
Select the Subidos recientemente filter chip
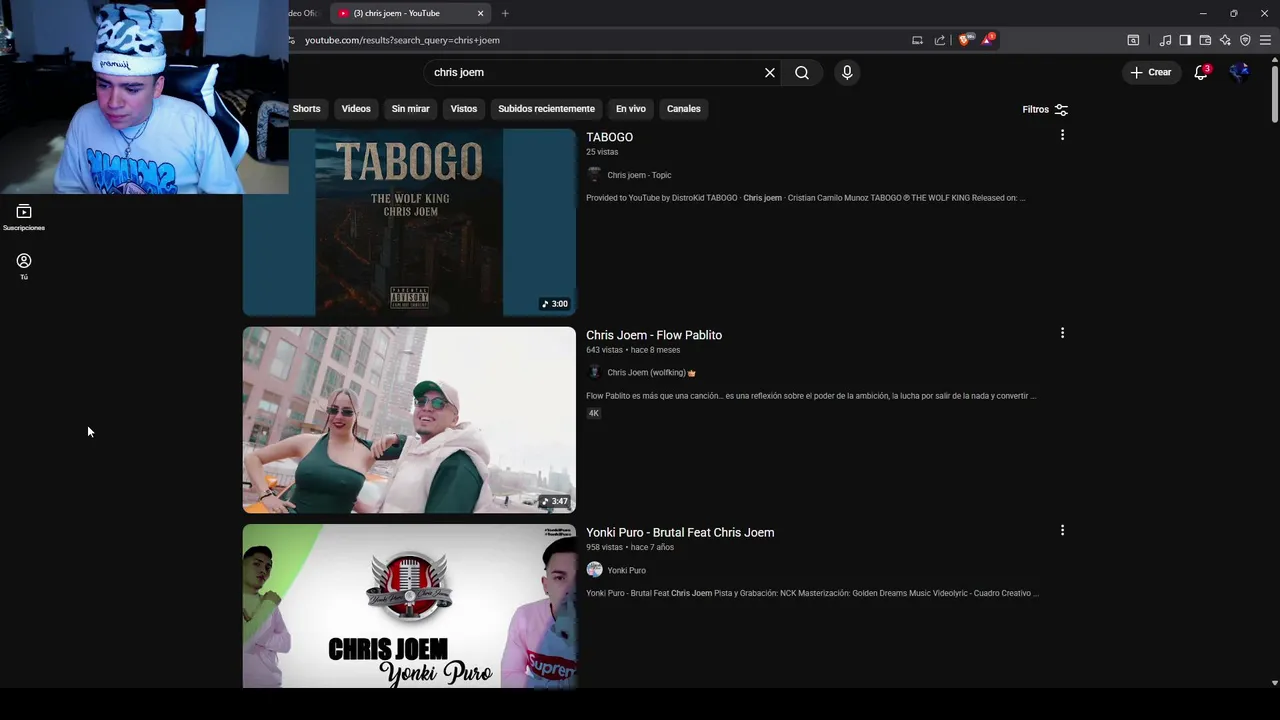coord(546,108)
